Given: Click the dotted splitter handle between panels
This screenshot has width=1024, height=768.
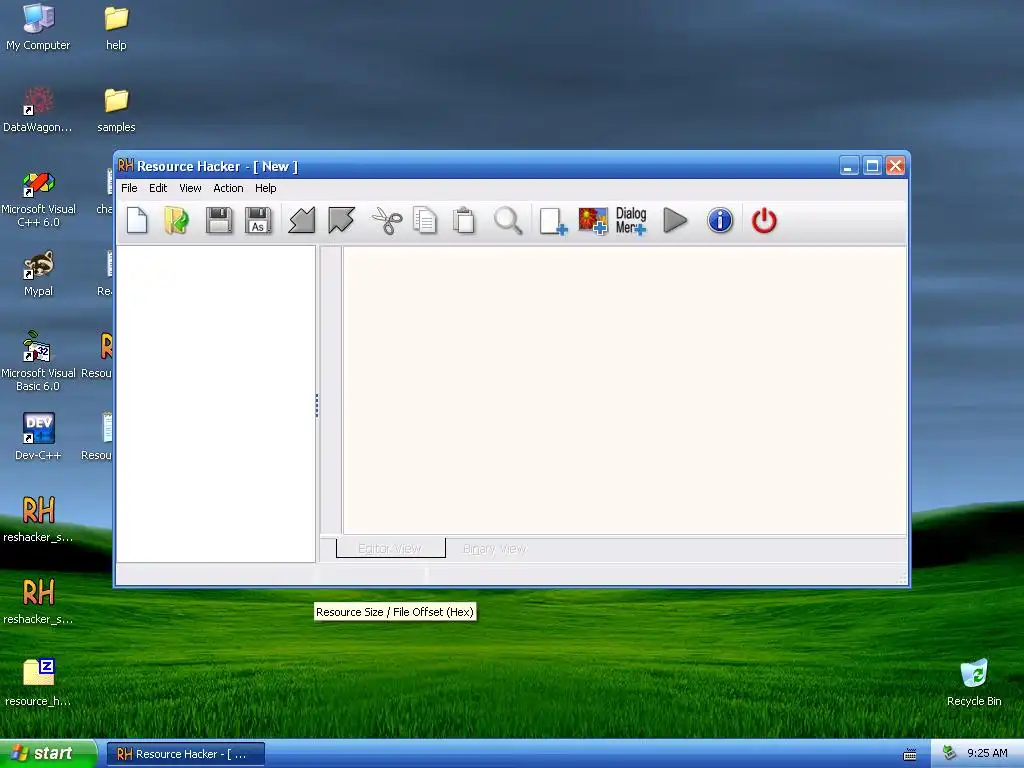Looking at the screenshot, I should click(317, 406).
